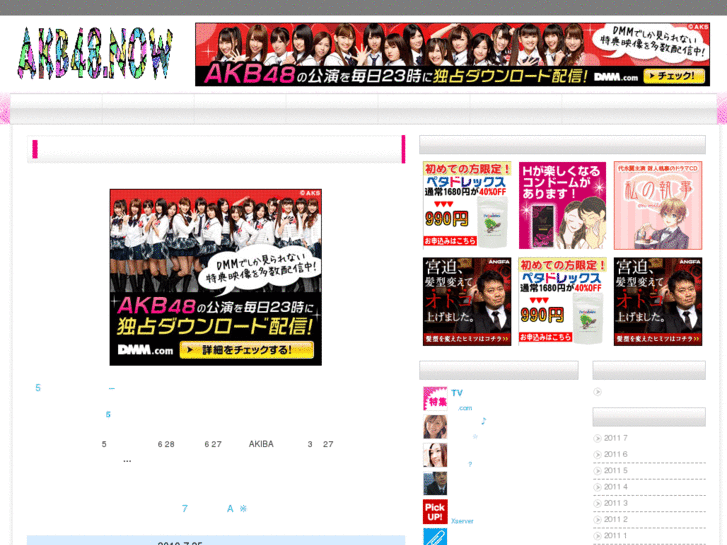
Task: Open the blue post link containing 7 and A ※
Action: 214,509
